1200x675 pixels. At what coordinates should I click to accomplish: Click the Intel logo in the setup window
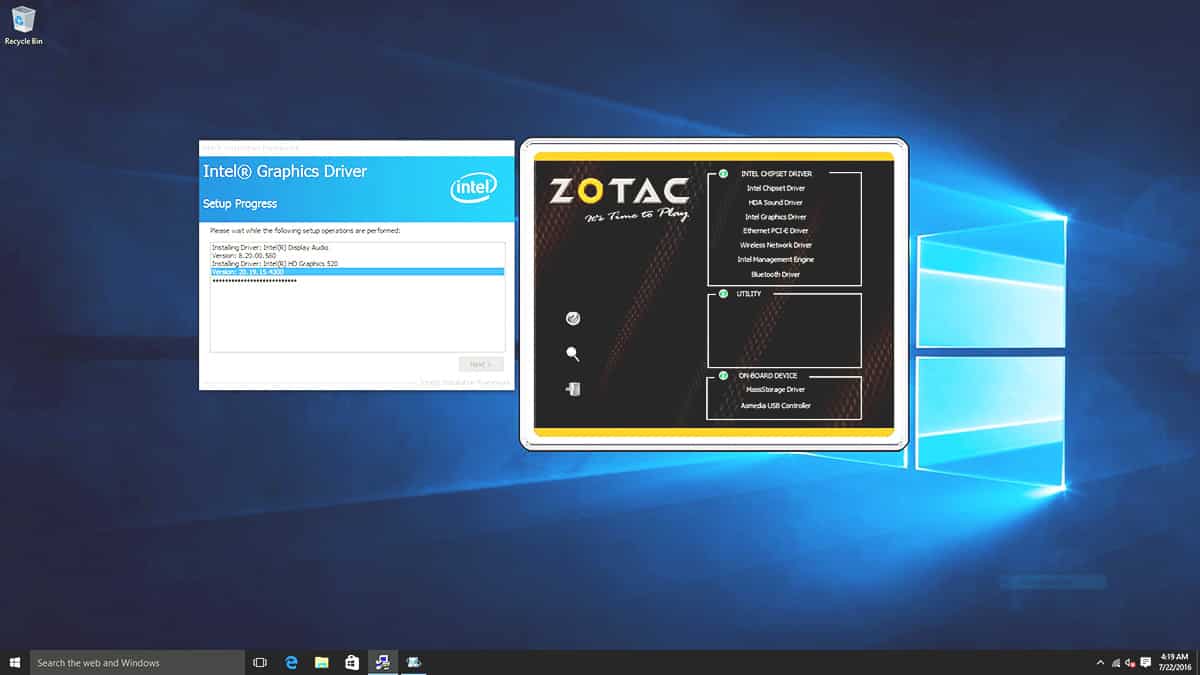coord(473,187)
